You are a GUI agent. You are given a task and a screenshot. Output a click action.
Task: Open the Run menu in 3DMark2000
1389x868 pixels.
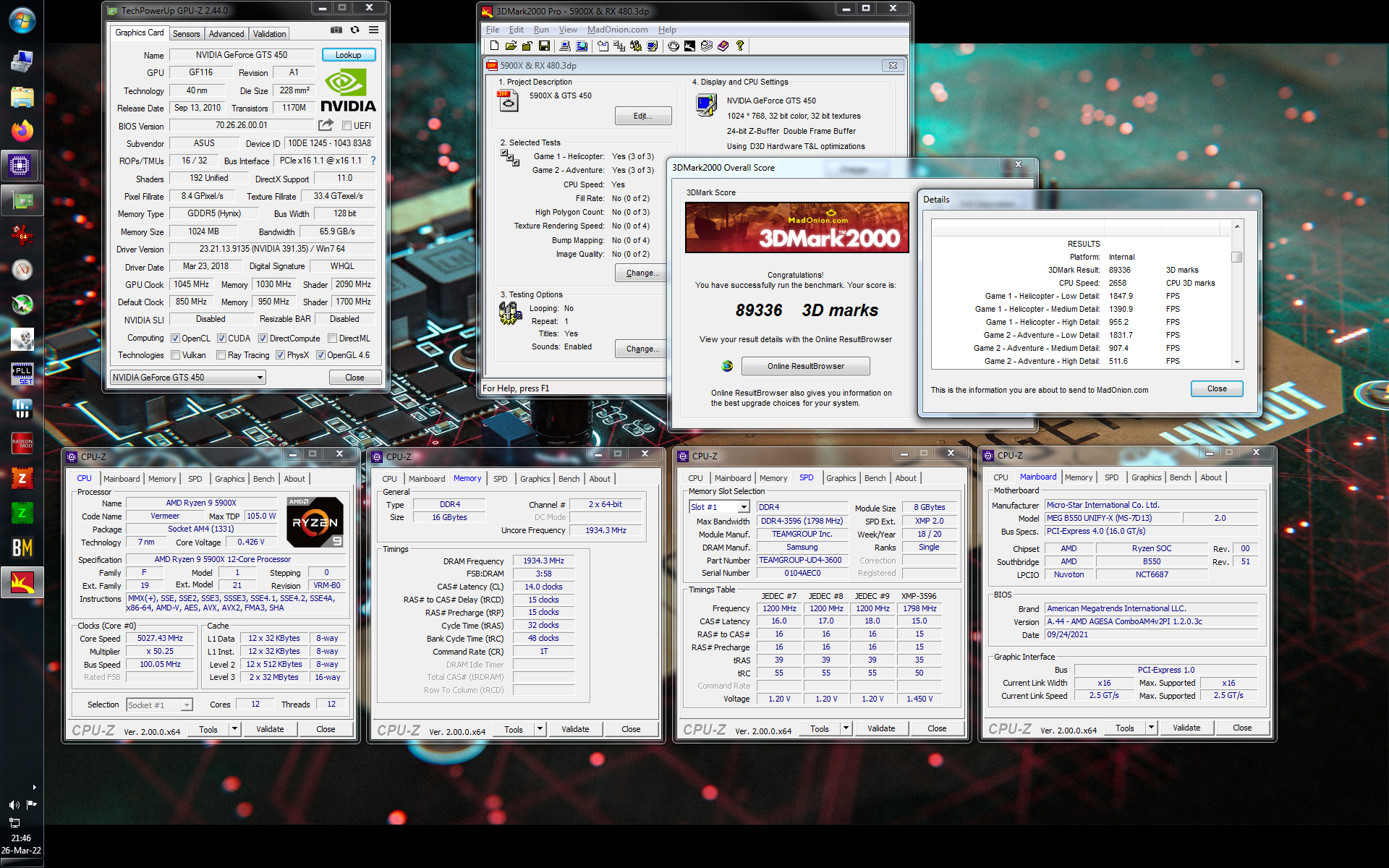click(x=541, y=30)
